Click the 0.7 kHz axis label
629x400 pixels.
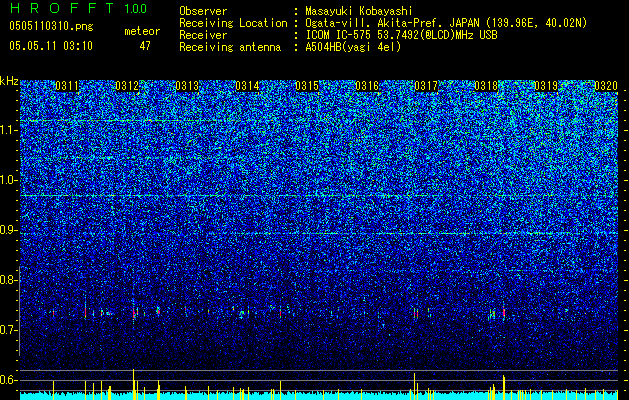[9, 330]
